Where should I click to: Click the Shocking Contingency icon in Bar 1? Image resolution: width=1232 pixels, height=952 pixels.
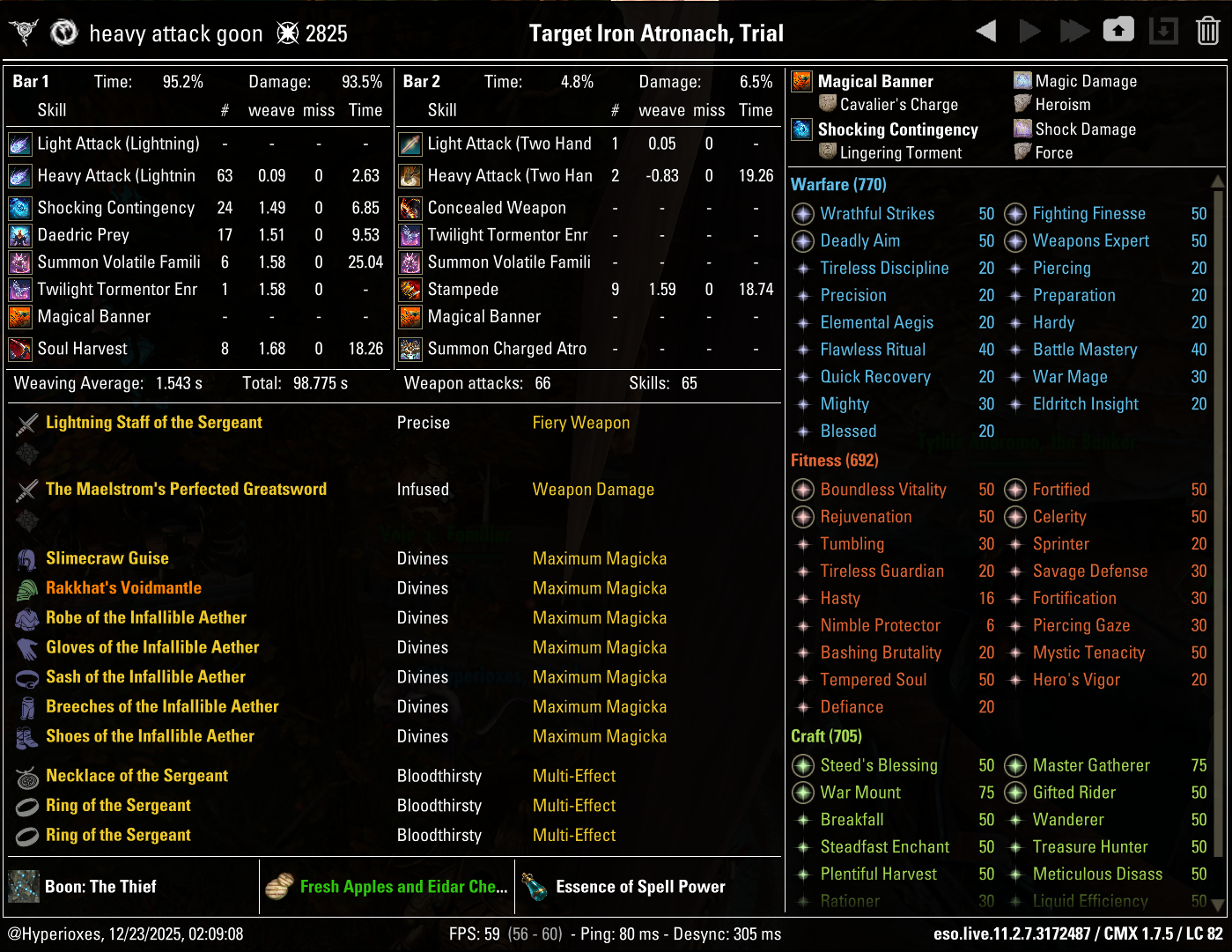[x=19, y=208]
